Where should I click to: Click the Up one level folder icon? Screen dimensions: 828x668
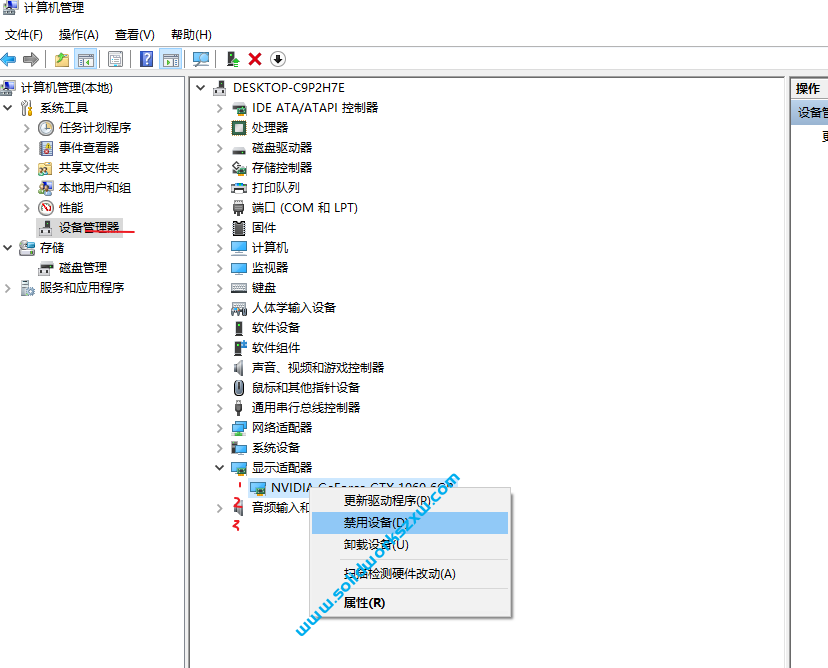[62, 59]
